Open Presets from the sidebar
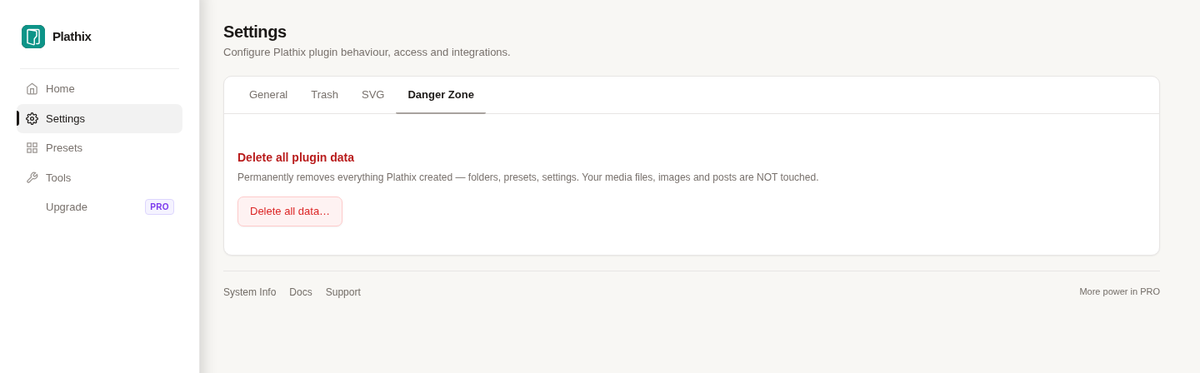Viewport: 1200px width, 373px height. click(100, 148)
